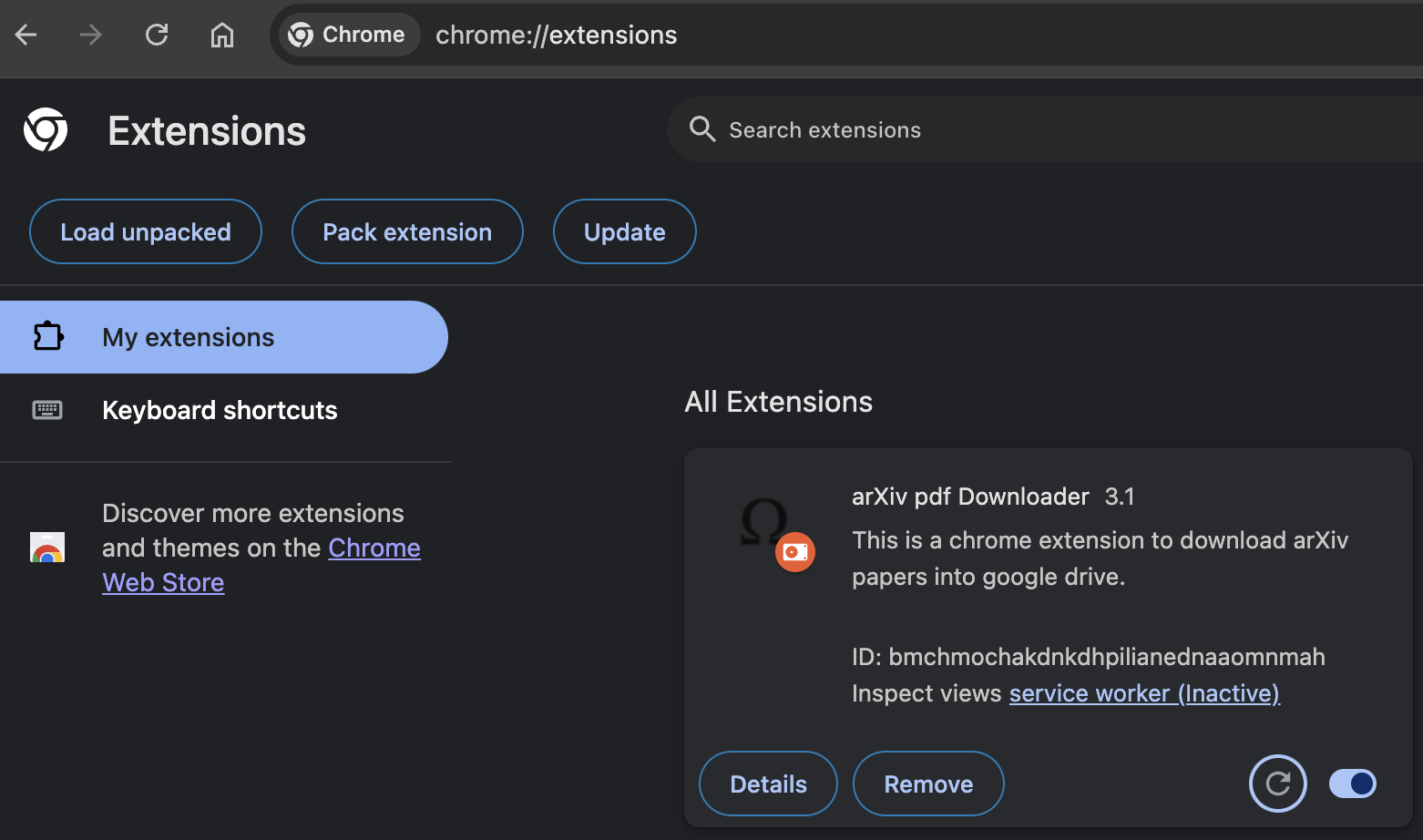Reload the page with the refresh icon

tap(157, 36)
